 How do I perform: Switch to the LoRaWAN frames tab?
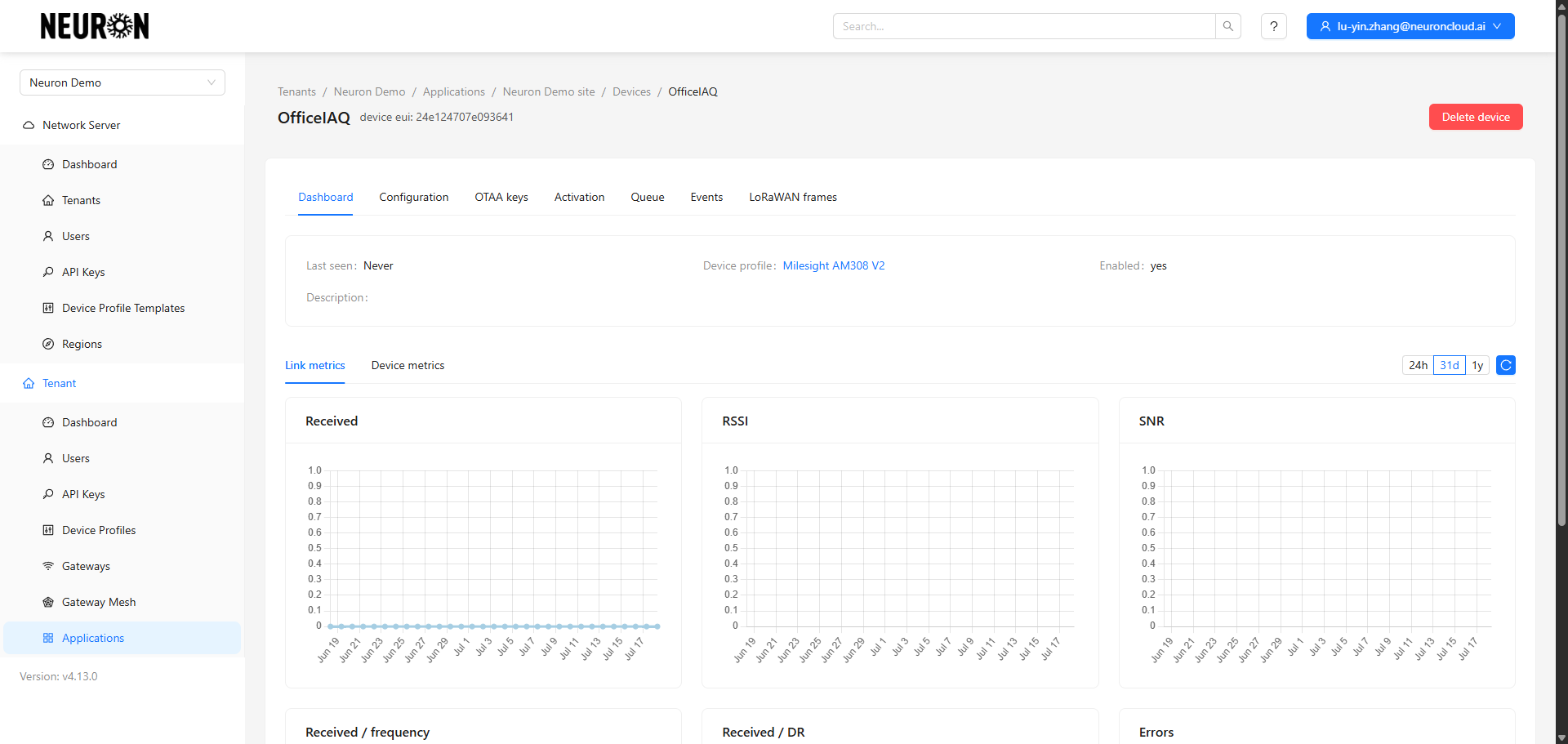coord(793,197)
